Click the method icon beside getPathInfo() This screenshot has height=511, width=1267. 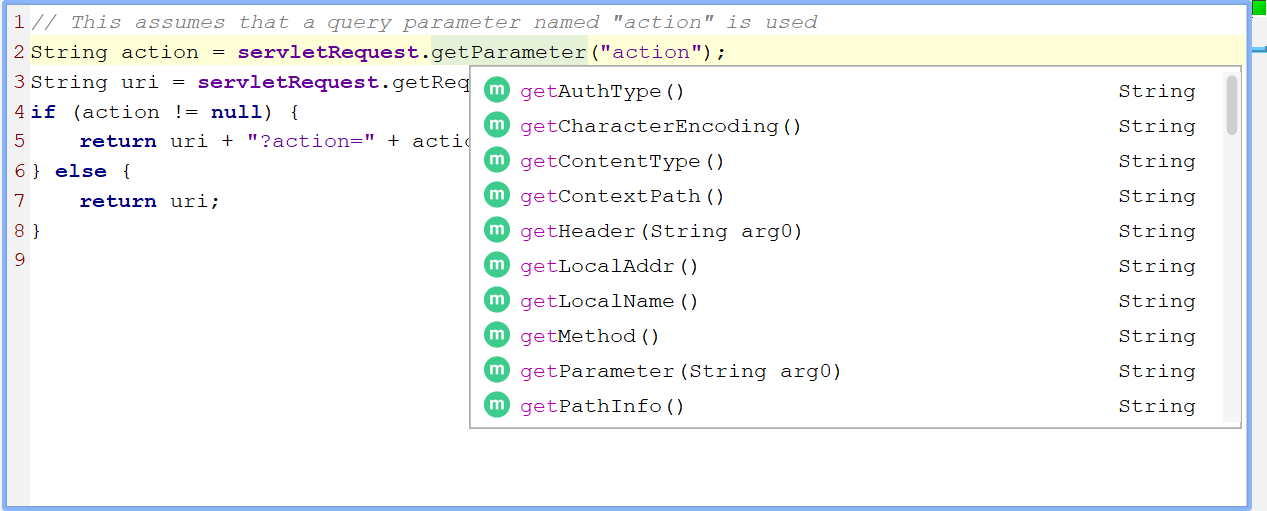[x=497, y=405]
